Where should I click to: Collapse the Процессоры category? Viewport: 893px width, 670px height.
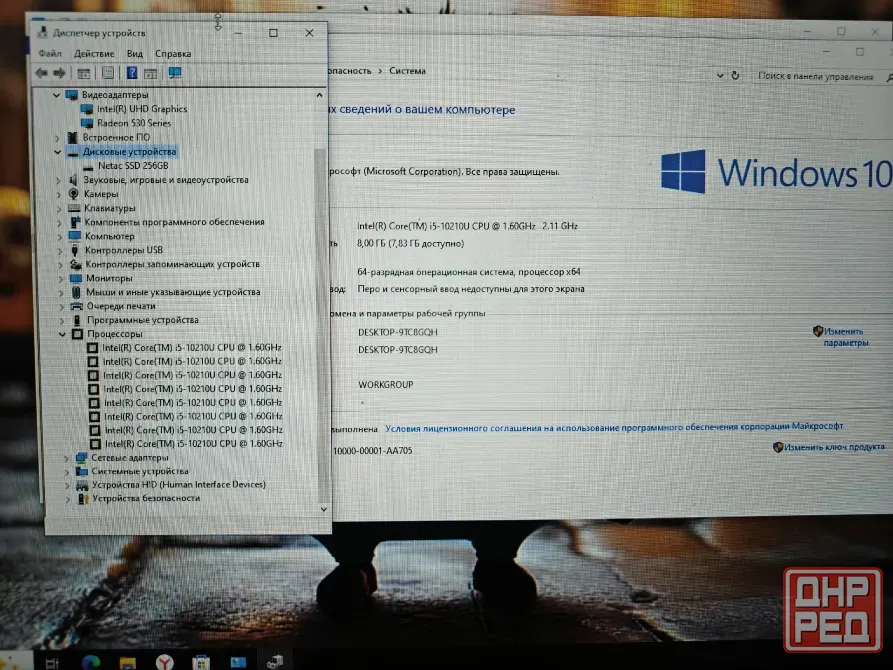click(62, 334)
